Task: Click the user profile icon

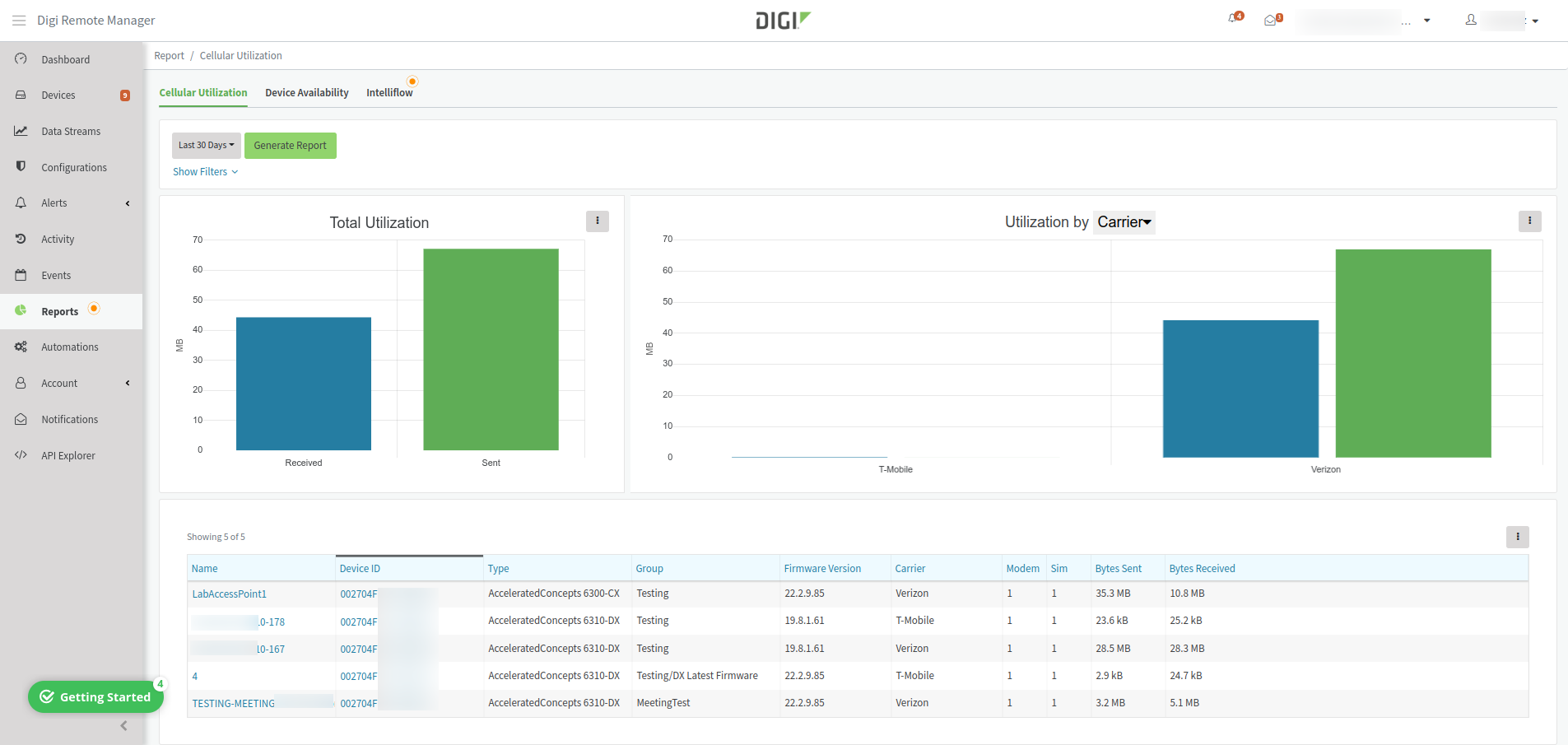Action: [1471, 20]
